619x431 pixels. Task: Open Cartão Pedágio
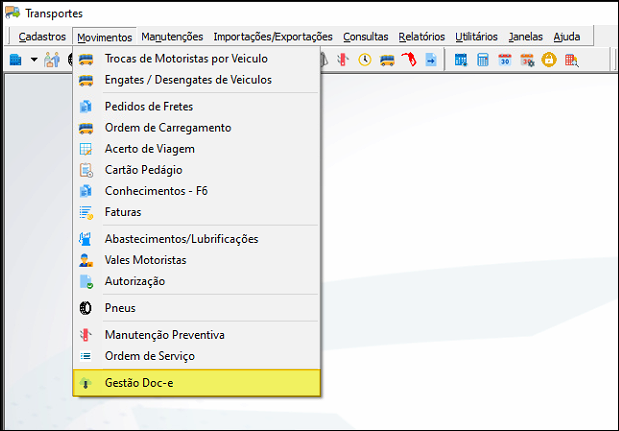pos(197,170)
